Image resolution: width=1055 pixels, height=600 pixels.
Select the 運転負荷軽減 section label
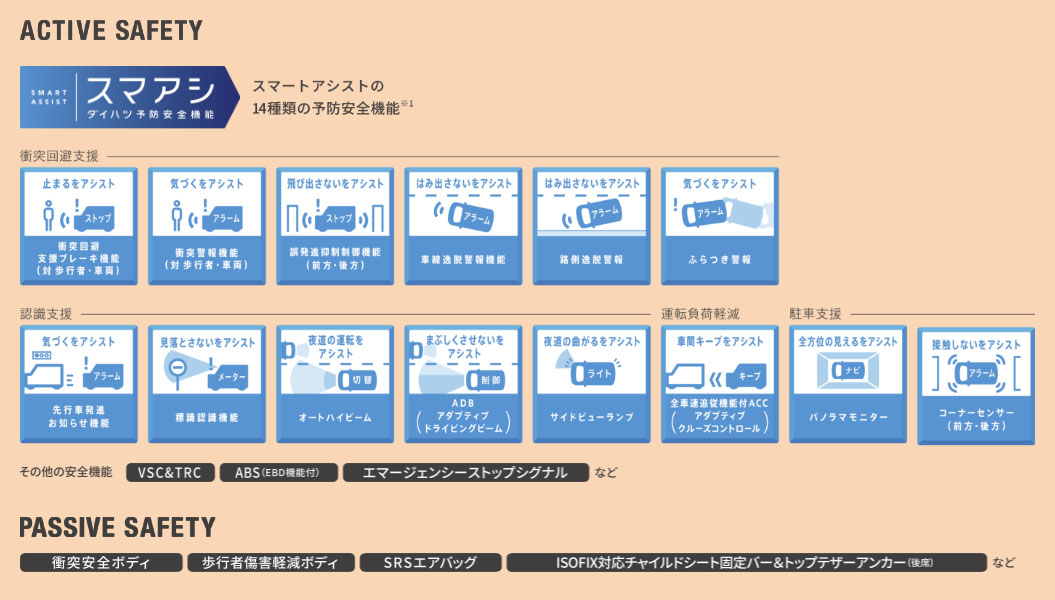click(x=700, y=313)
